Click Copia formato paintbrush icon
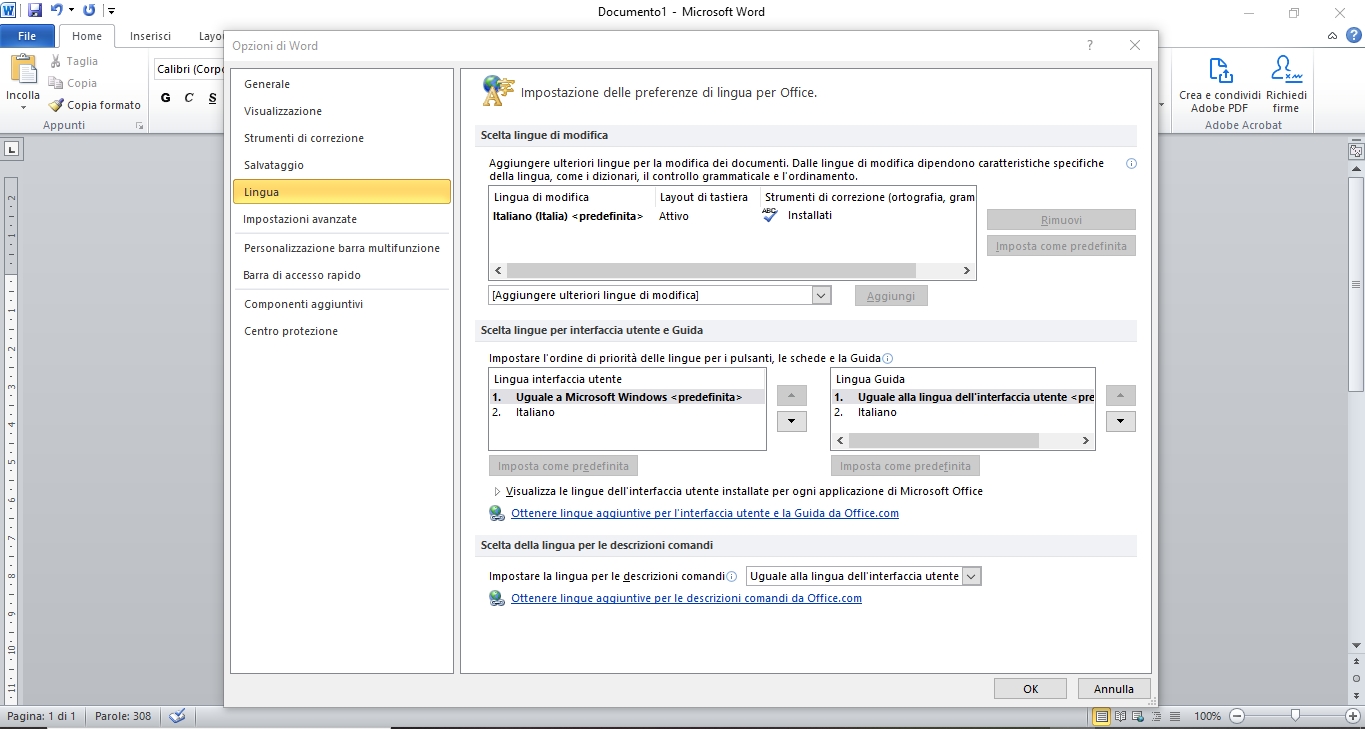The height and width of the screenshot is (729, 1365). coord(57,105)
